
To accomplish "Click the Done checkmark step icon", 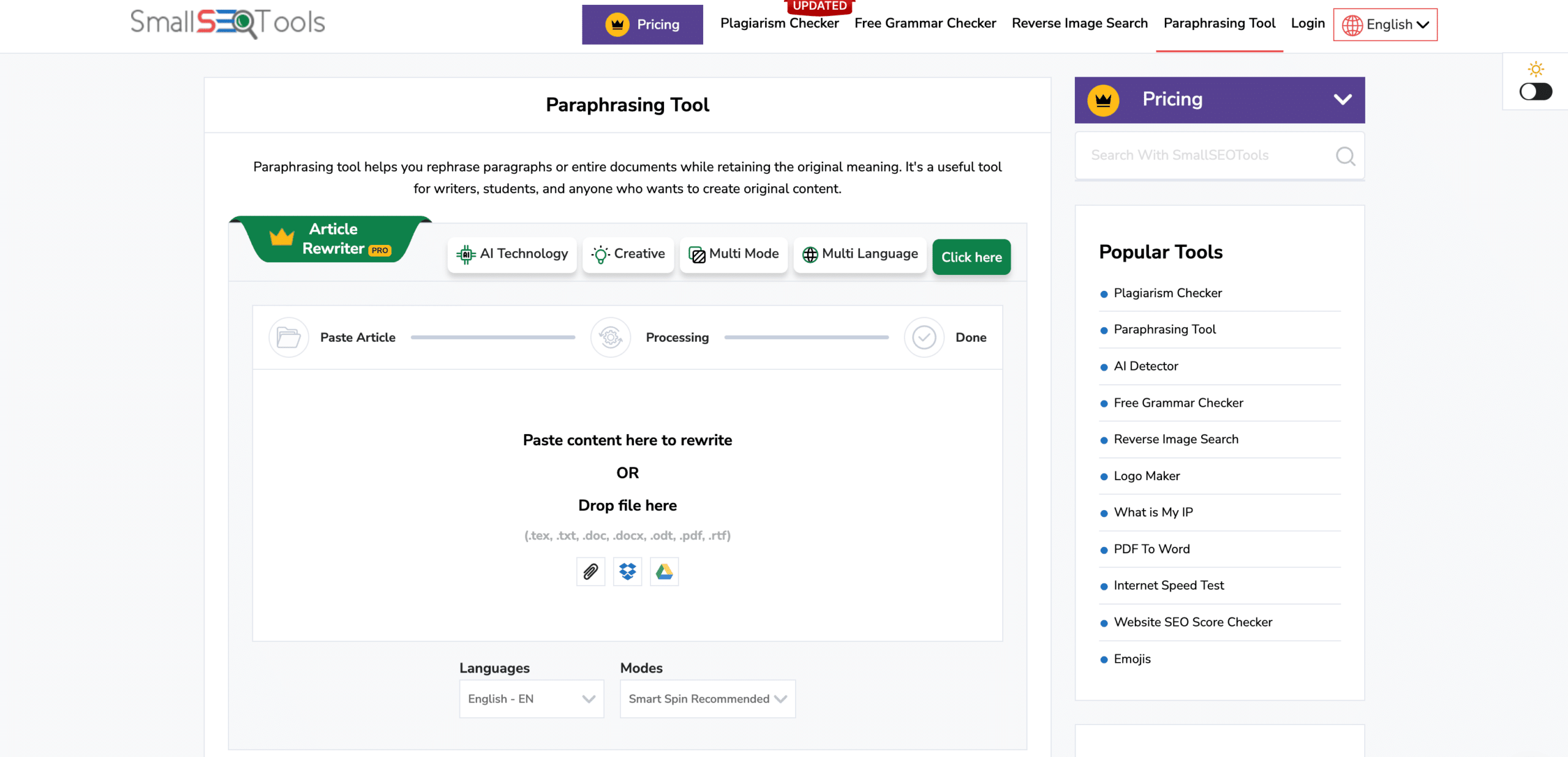I will (924, 337).
